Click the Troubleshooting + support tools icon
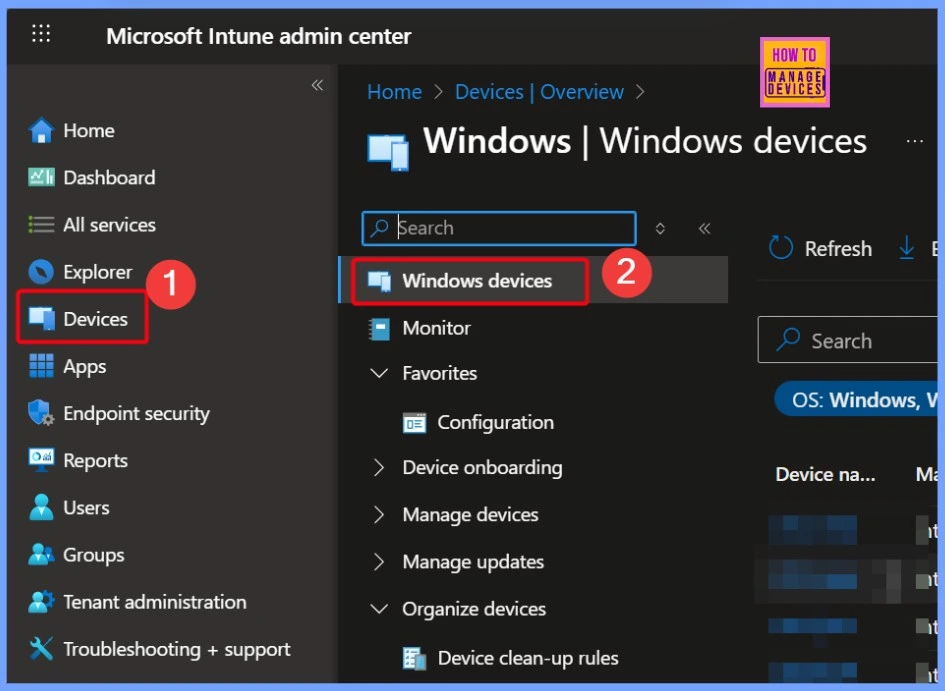Viewport: 945px width, 691px height. 41,649
